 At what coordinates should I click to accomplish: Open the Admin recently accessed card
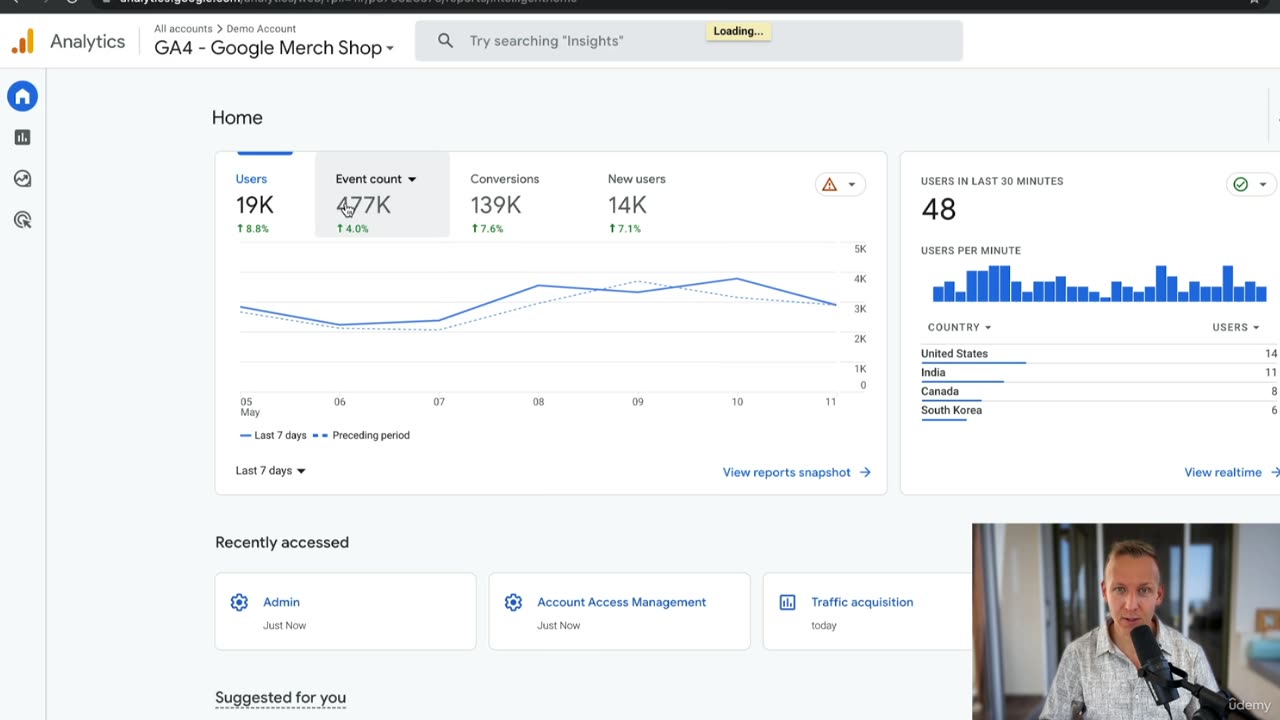(345, 611)
